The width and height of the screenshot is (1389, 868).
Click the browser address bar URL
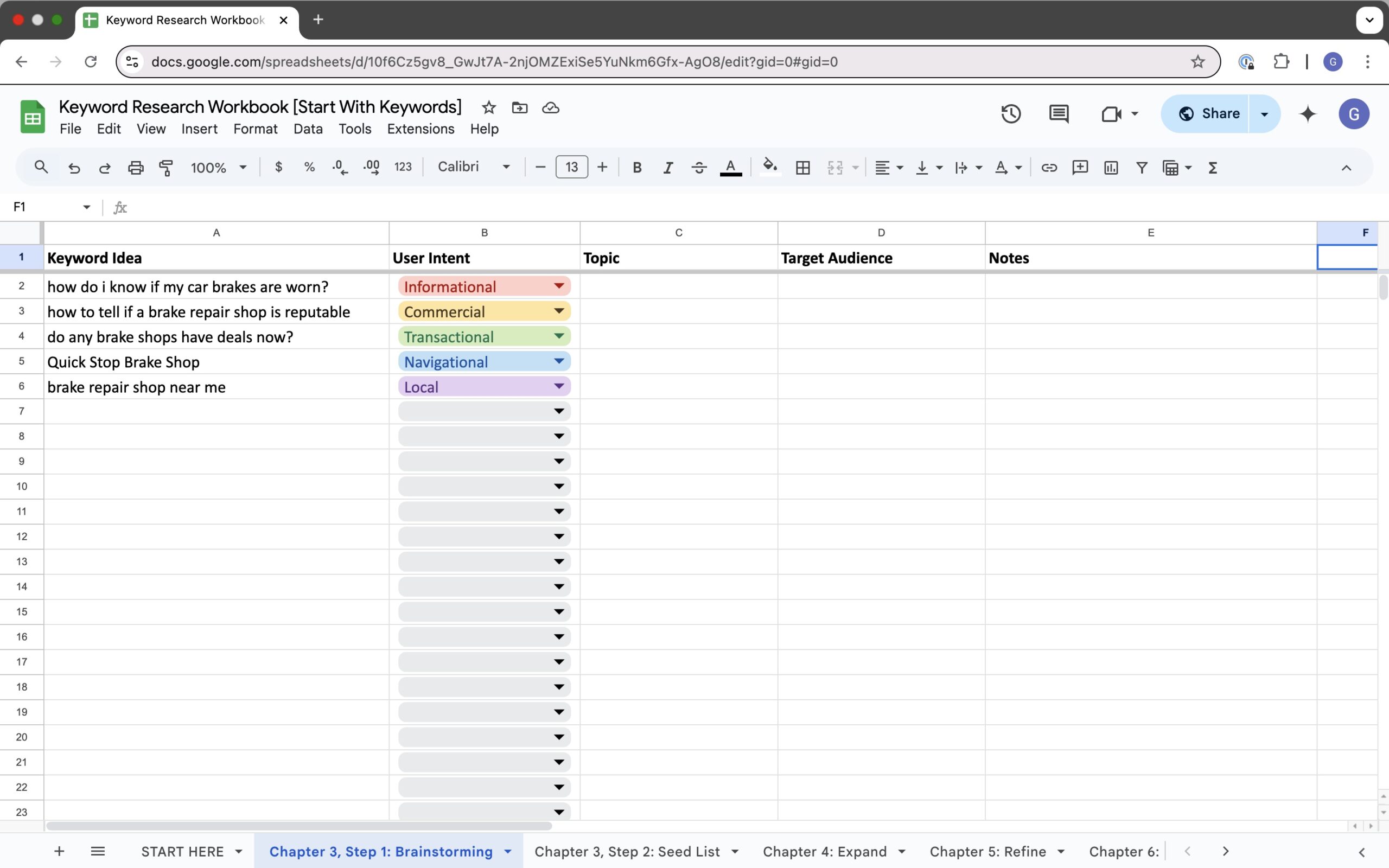(x=494, y=61)
